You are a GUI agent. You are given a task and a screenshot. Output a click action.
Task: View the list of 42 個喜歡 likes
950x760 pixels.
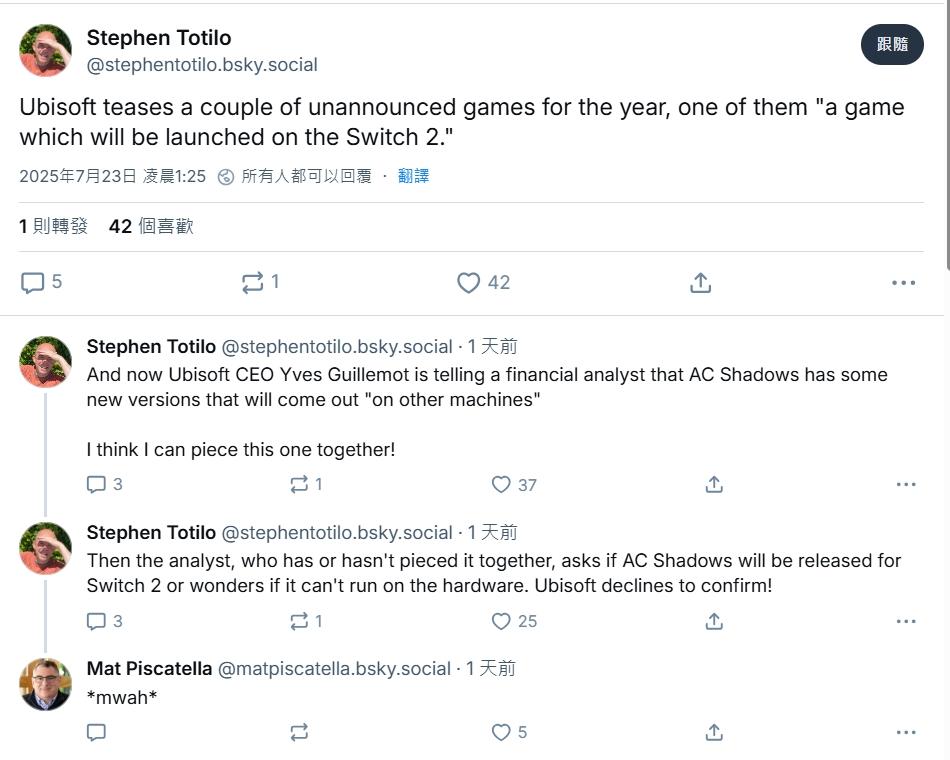pyautogui.click(x=151, y=226)
